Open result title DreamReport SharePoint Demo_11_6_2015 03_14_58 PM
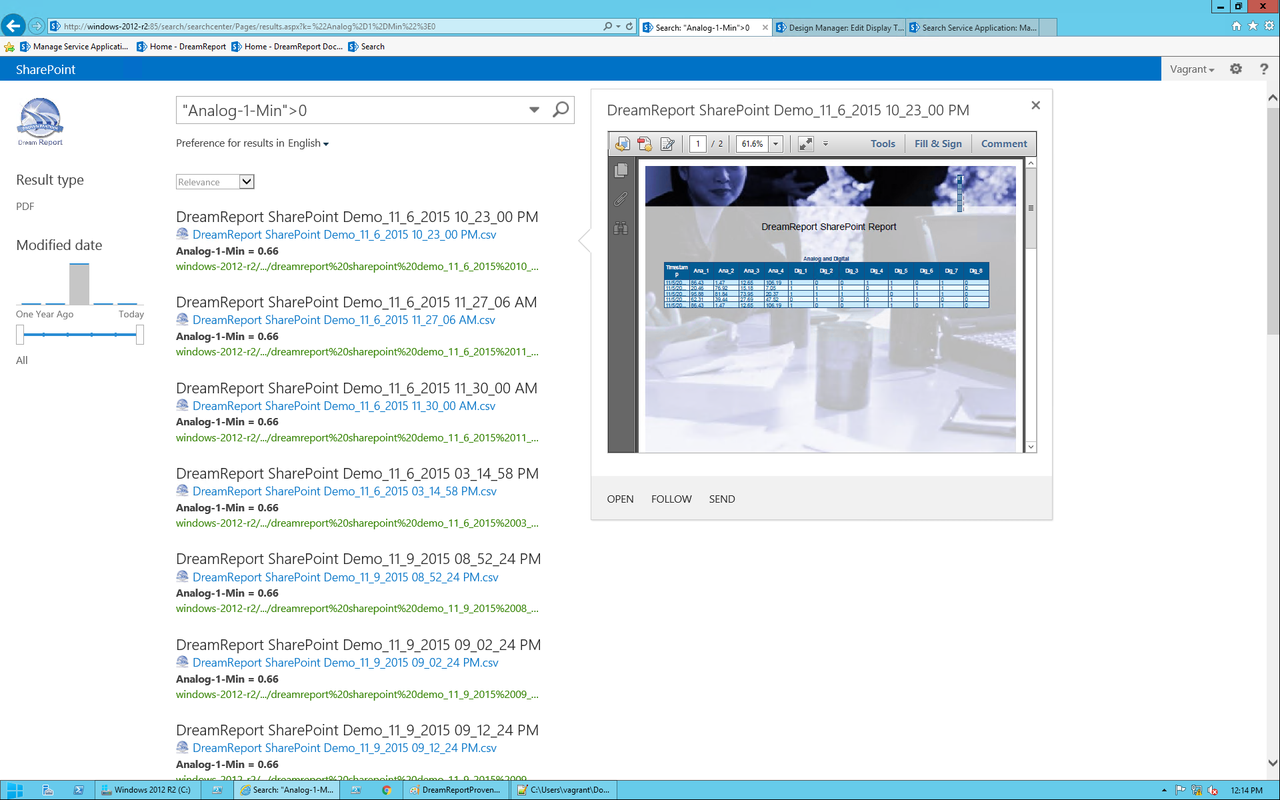 pos(357,473)
